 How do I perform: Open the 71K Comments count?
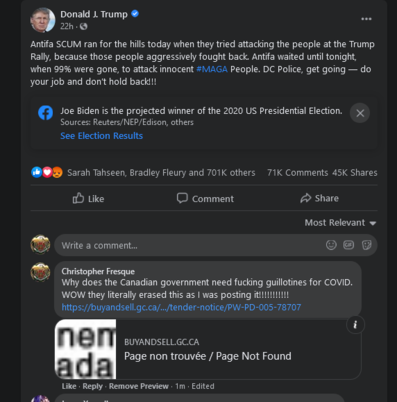point(297,173)
